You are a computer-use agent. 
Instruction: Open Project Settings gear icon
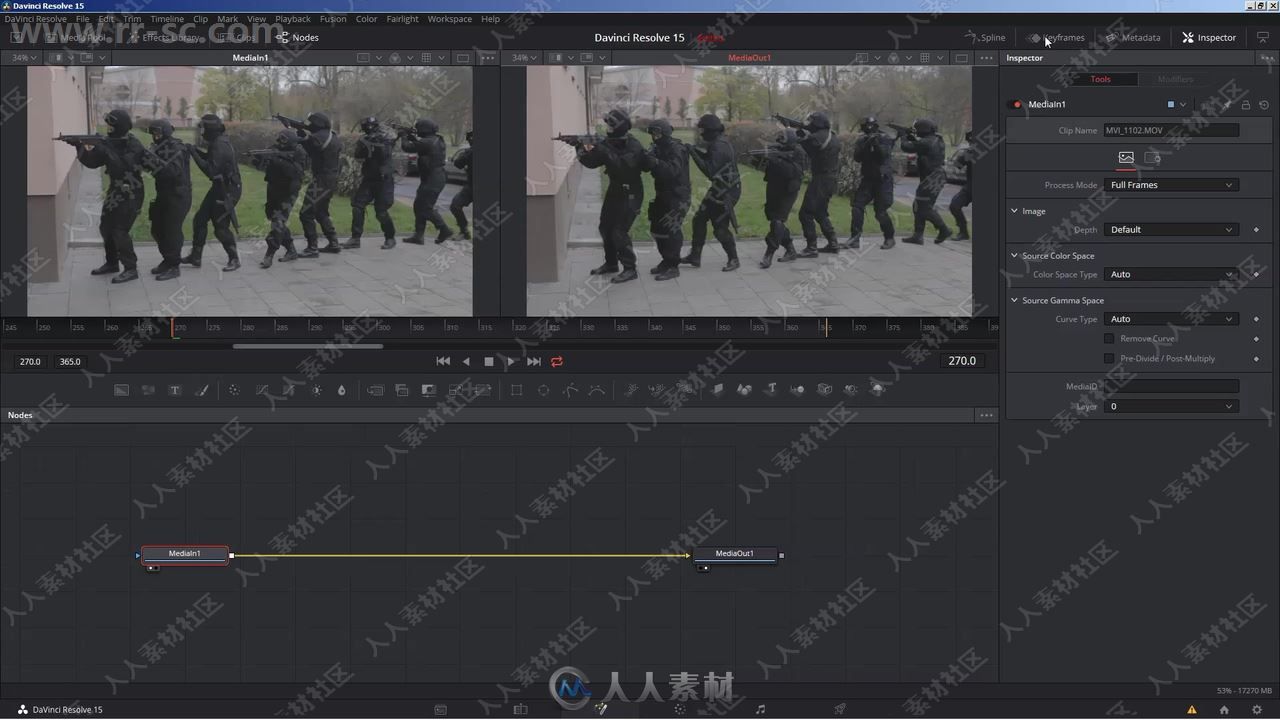tap(1258, 710)
